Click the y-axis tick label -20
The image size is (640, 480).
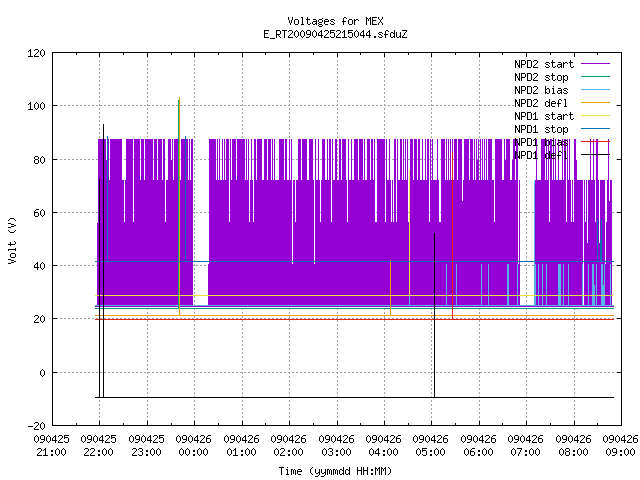click(36, 426)
